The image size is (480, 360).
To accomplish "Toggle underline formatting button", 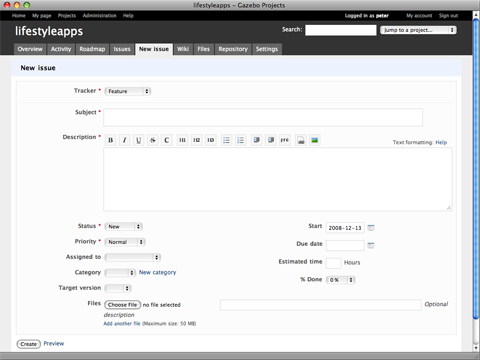I will click(x=139, y=140).
